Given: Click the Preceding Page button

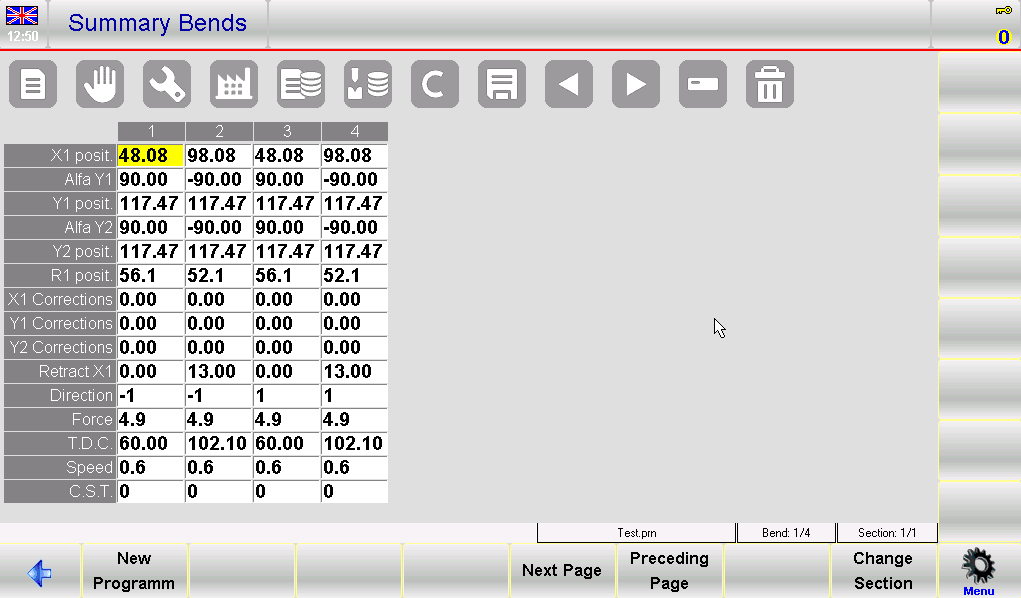Looking at the screenshot, I should [x=669, y=571].
